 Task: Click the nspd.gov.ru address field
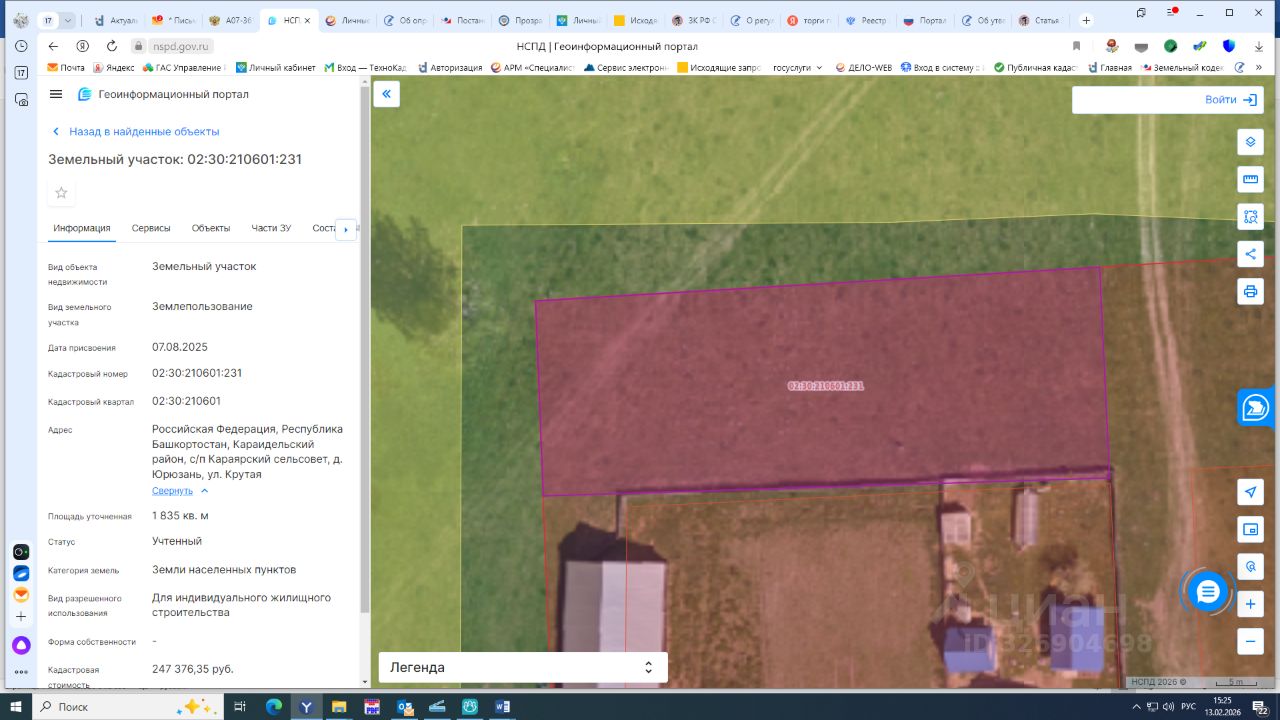(x=180, y=46)
